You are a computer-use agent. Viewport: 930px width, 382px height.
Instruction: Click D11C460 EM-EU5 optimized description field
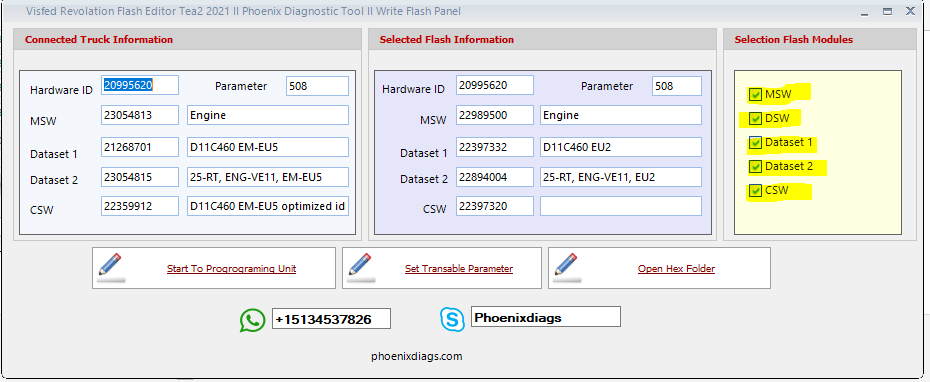(x=267, y=206)
